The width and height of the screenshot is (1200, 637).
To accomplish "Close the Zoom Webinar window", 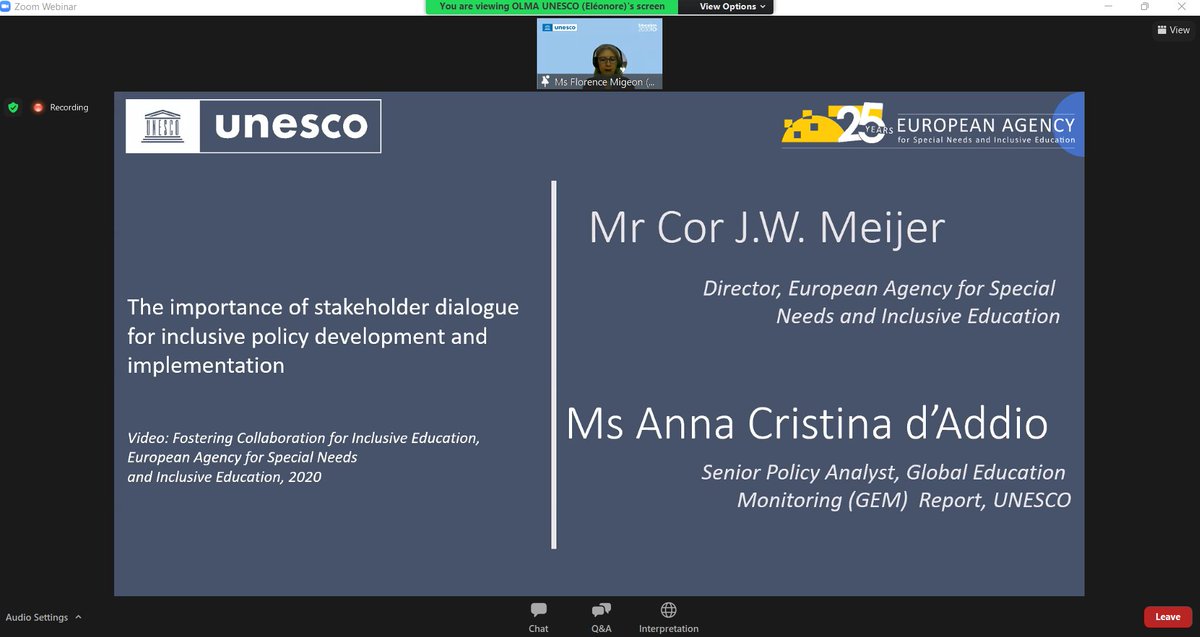I will coord(1182,7).
